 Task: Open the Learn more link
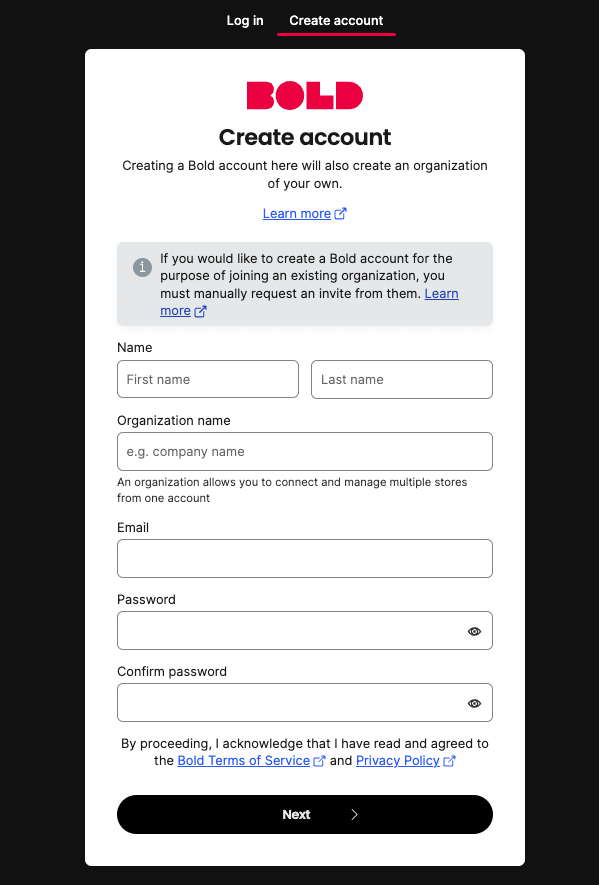[x=297, y=212]
